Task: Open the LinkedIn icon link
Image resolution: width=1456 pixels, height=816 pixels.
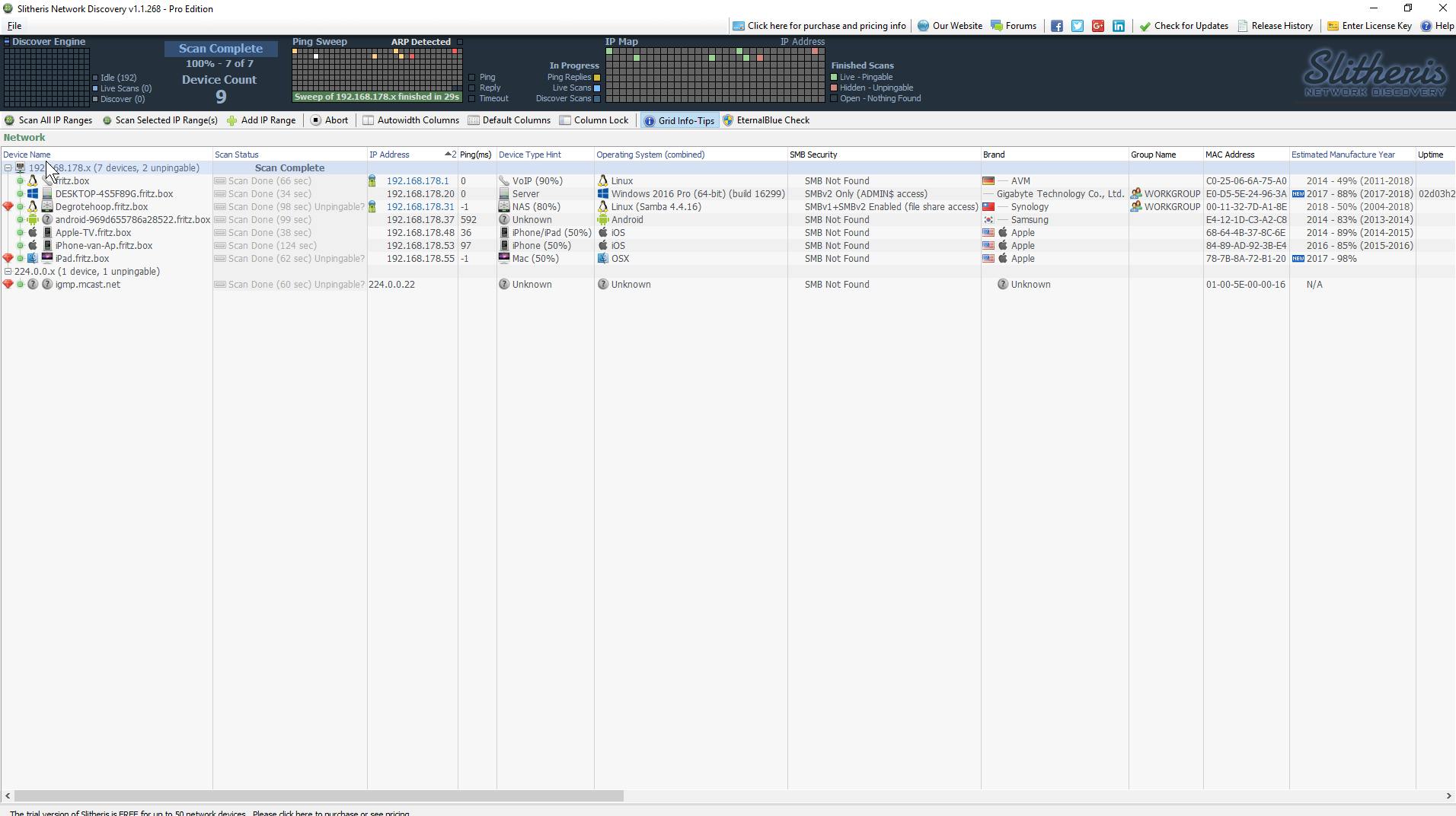Action: point(1119,26)
